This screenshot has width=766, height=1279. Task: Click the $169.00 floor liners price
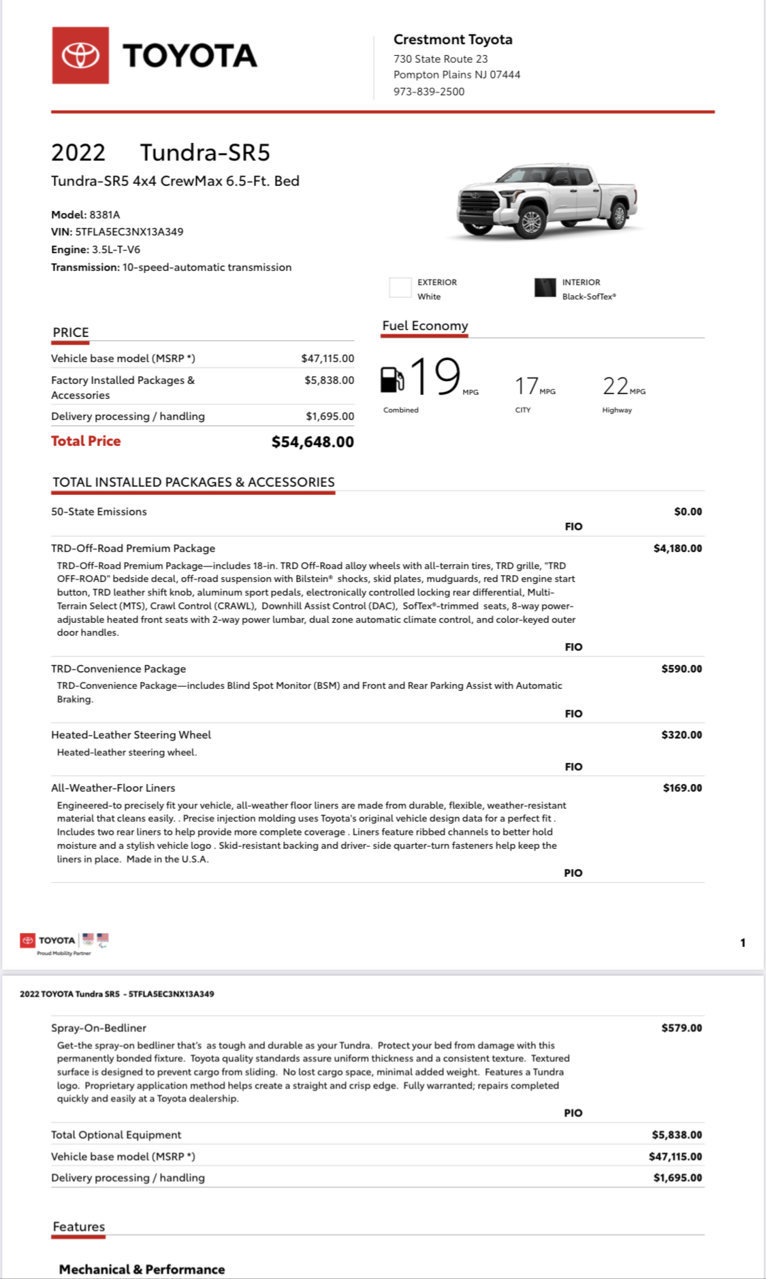683,788
